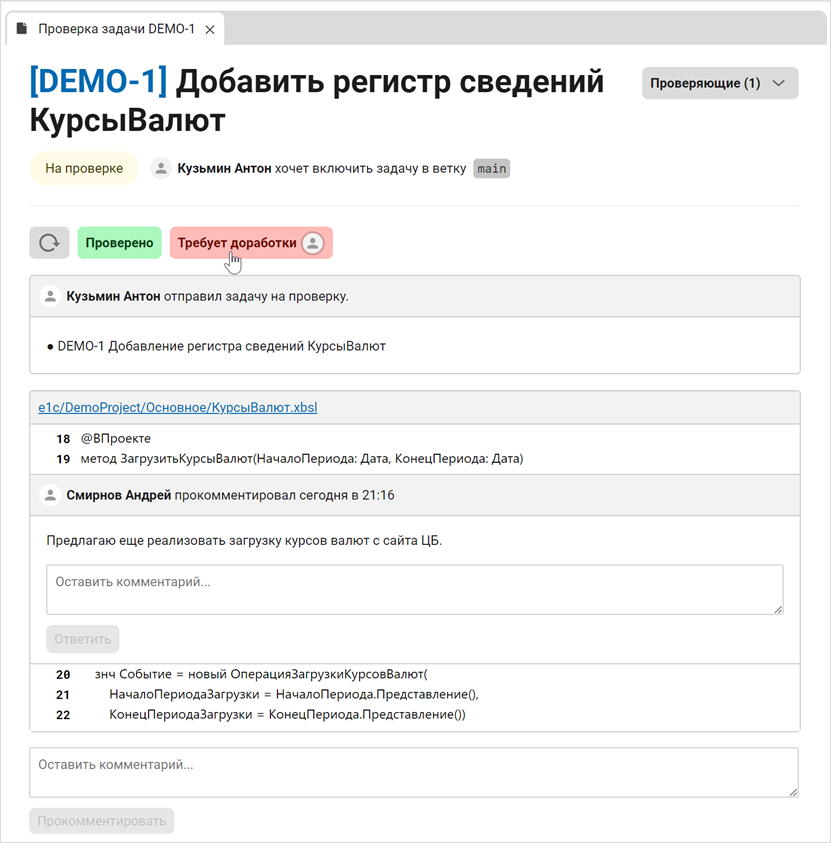Click the avatar next to 'отправил задачу на проверку'

point(50,296)
